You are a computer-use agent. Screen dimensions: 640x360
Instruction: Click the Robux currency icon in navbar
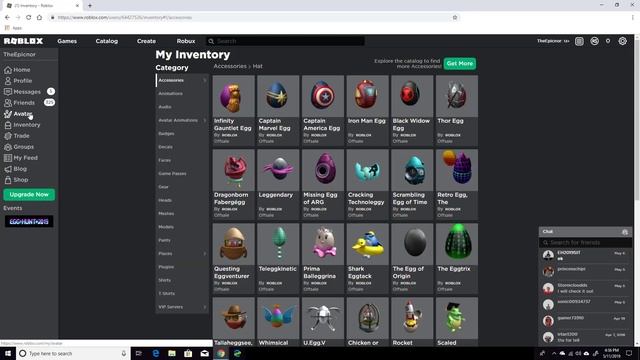tap(594, 41)
